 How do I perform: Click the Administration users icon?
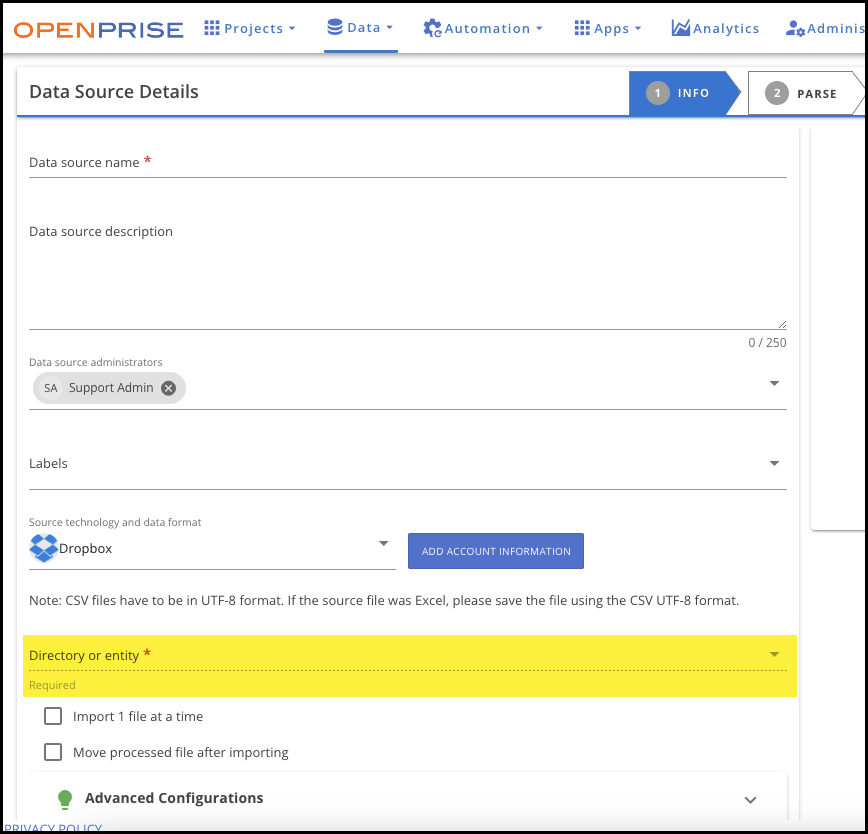pos(793,28)
